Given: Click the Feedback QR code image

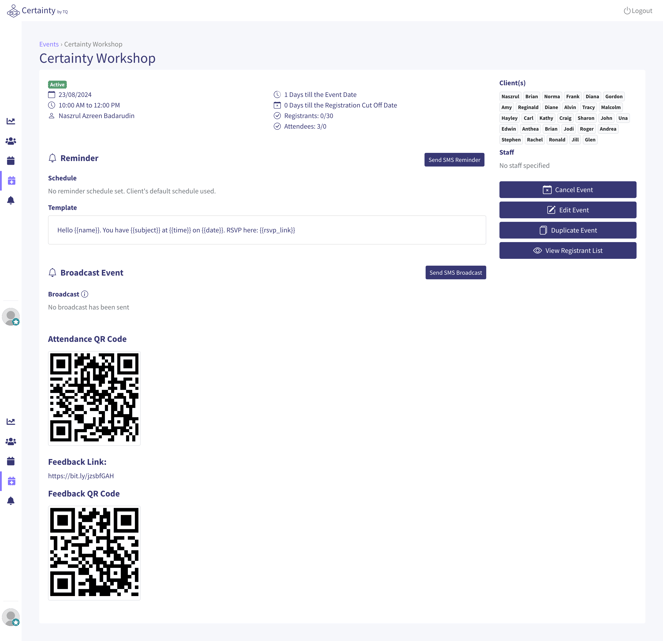Looking at the screenshot, I should click(94, 552).
